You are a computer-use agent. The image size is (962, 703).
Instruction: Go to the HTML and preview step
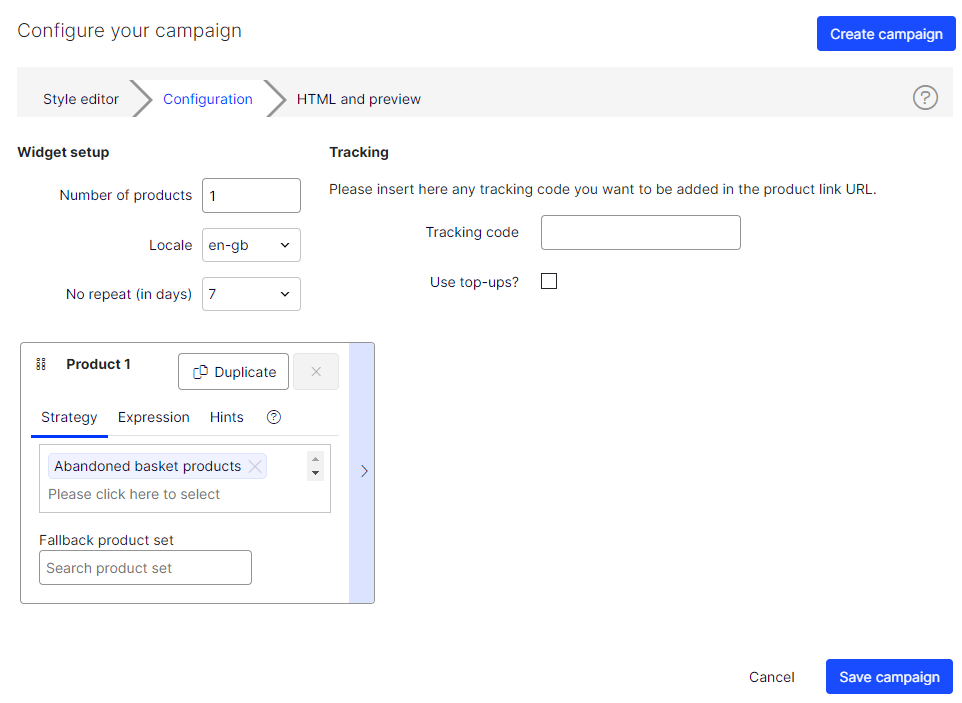coord(359,99)
